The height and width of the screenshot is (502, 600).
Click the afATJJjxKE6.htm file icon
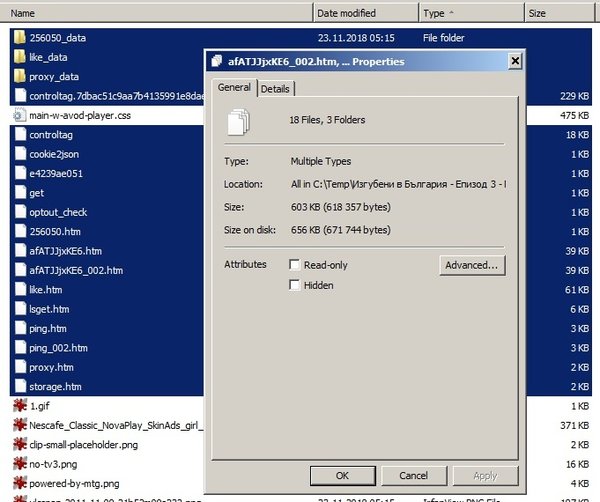coord(20,251)
